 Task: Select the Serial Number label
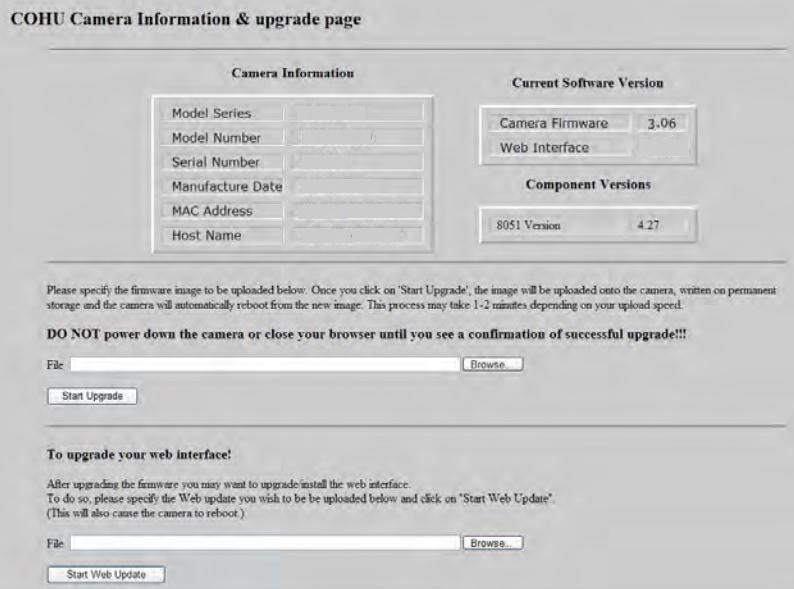coord(215,162)
